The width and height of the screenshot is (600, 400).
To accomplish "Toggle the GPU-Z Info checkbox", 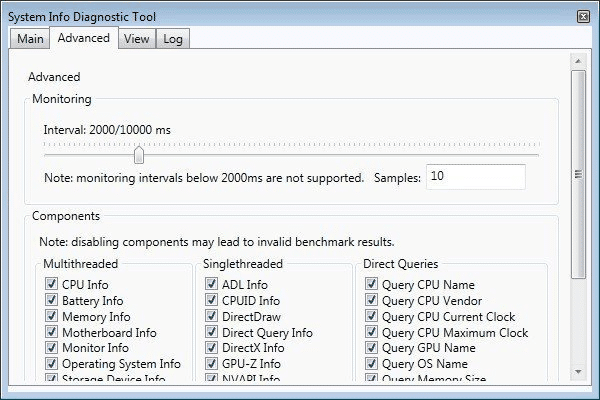I will point(211,365).
